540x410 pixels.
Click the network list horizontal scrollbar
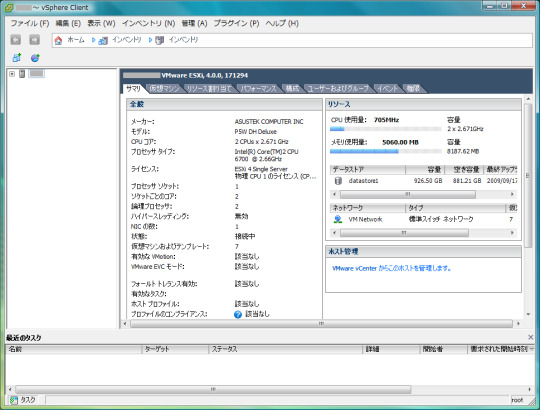[404, 233]
